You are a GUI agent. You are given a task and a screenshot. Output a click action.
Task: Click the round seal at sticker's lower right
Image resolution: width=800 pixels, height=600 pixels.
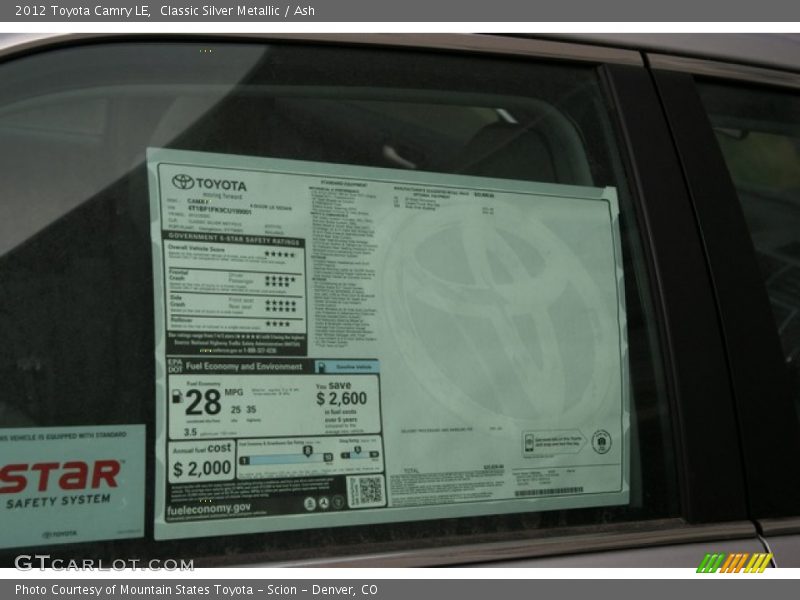pyautogui.click(x=601, y=441)
